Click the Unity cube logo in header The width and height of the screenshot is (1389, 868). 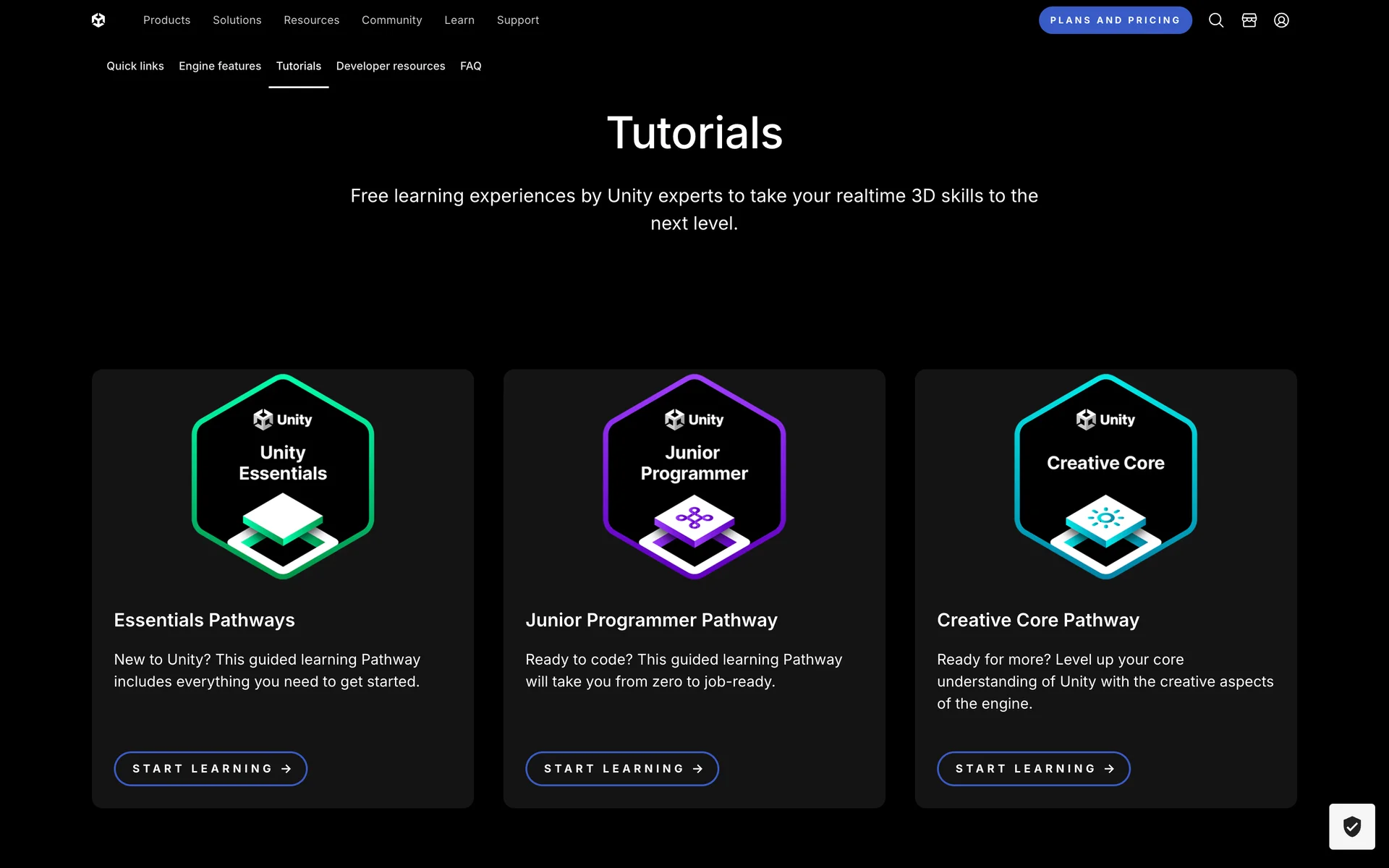coord(98,20)
